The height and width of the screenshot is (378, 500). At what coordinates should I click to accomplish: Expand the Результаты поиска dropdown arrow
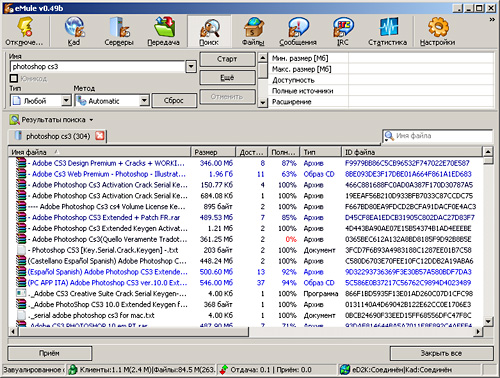click(x=91, y=120)
